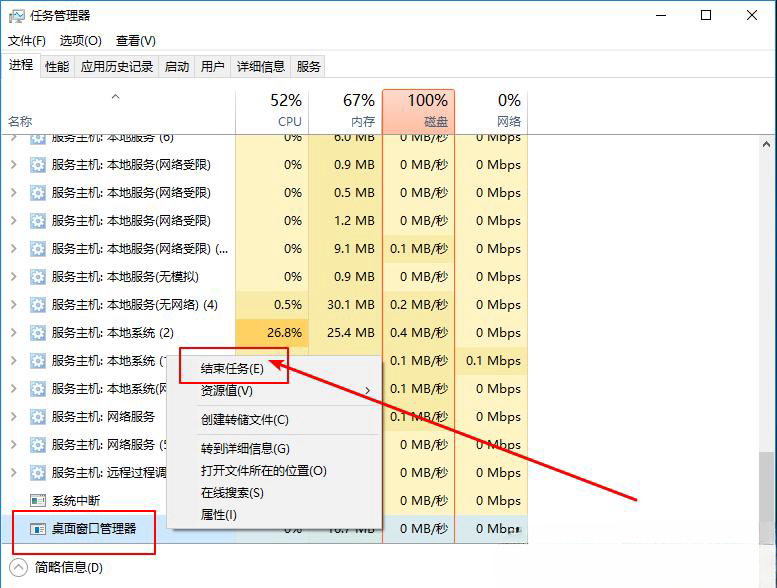This screenshot has height=588, width=777.
Task: Maximize the Task Manager window
Action: coord(706,16)
